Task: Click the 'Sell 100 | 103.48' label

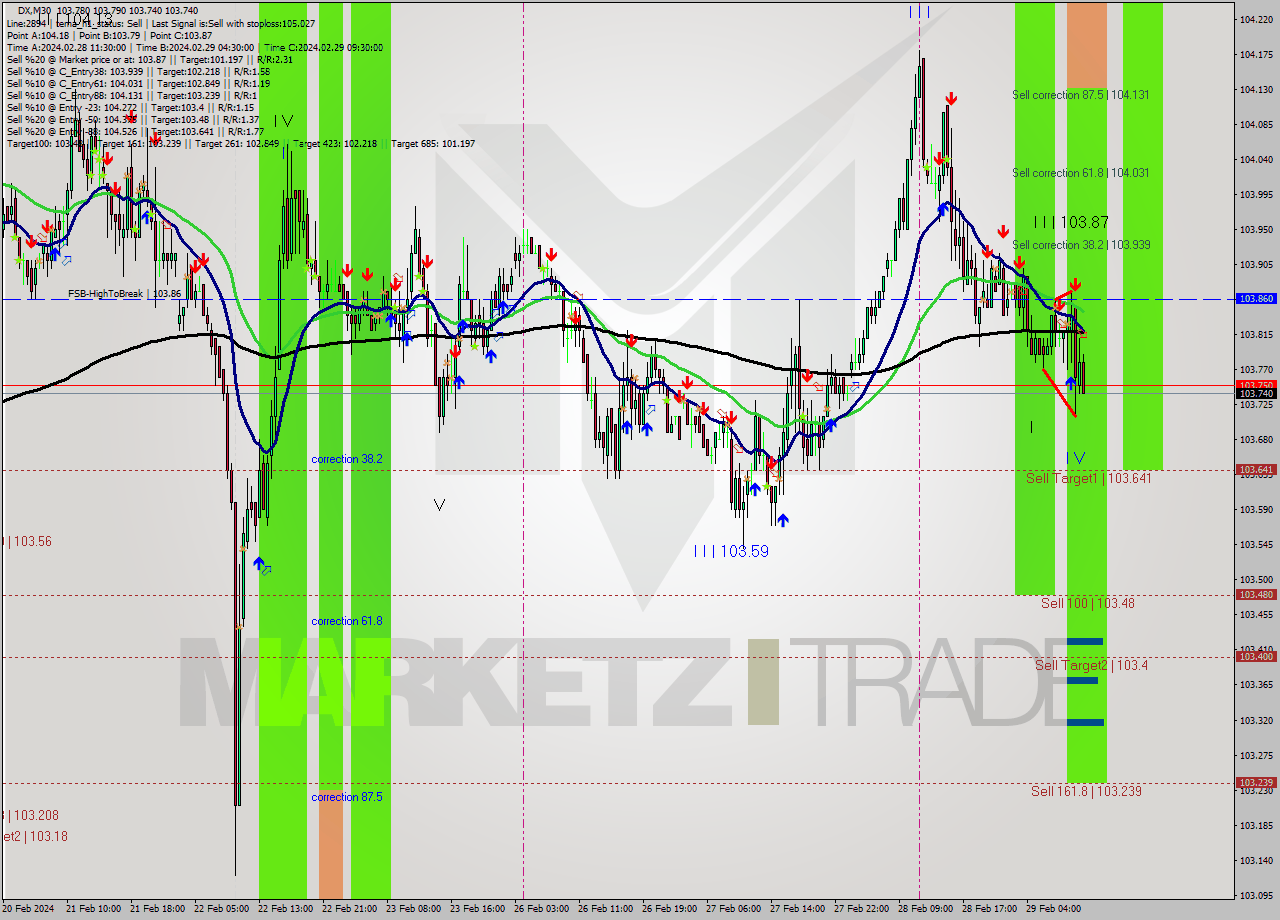Action: coord(1087,603)
